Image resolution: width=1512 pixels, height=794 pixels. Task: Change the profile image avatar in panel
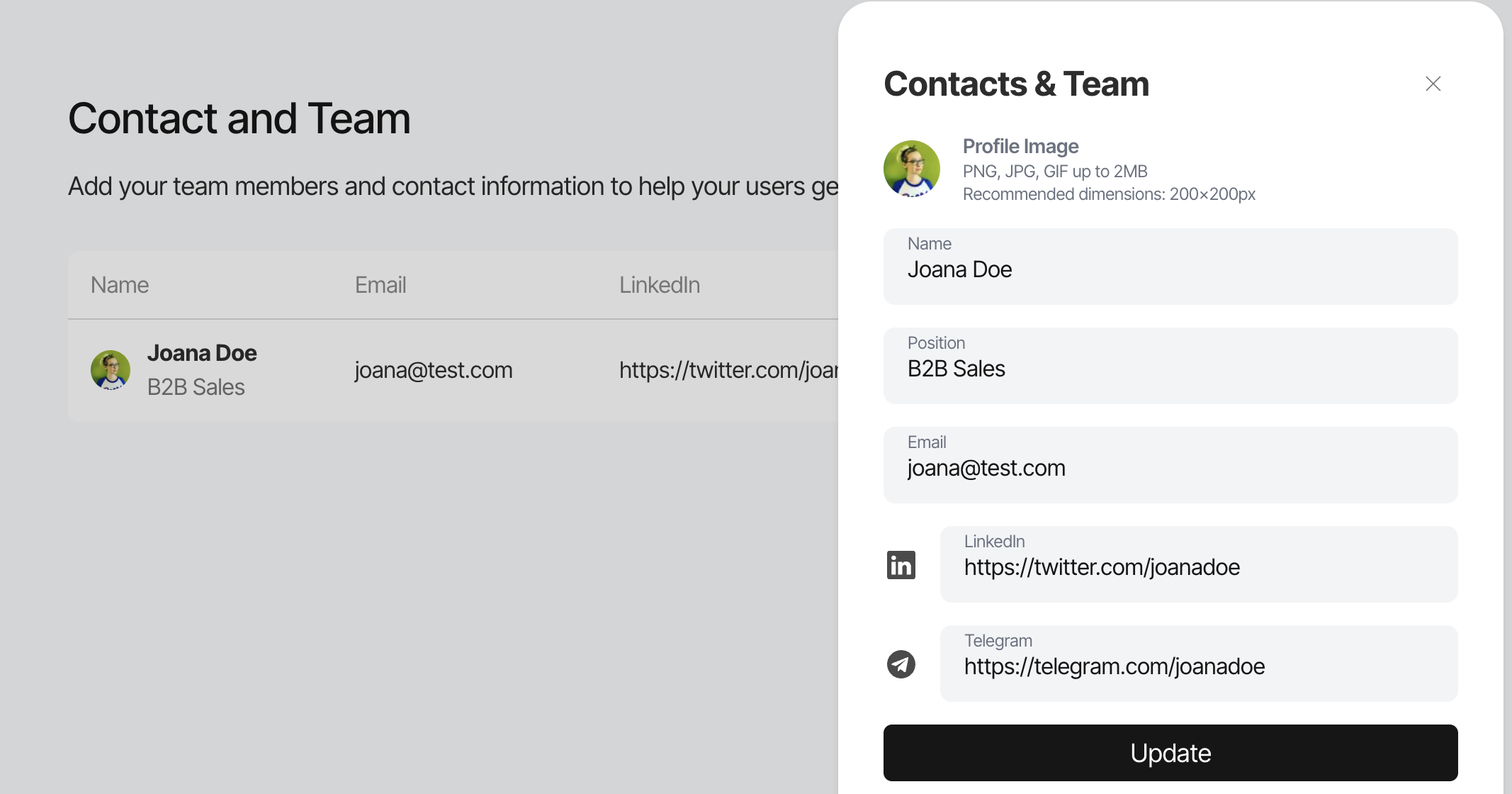(912, 169)
